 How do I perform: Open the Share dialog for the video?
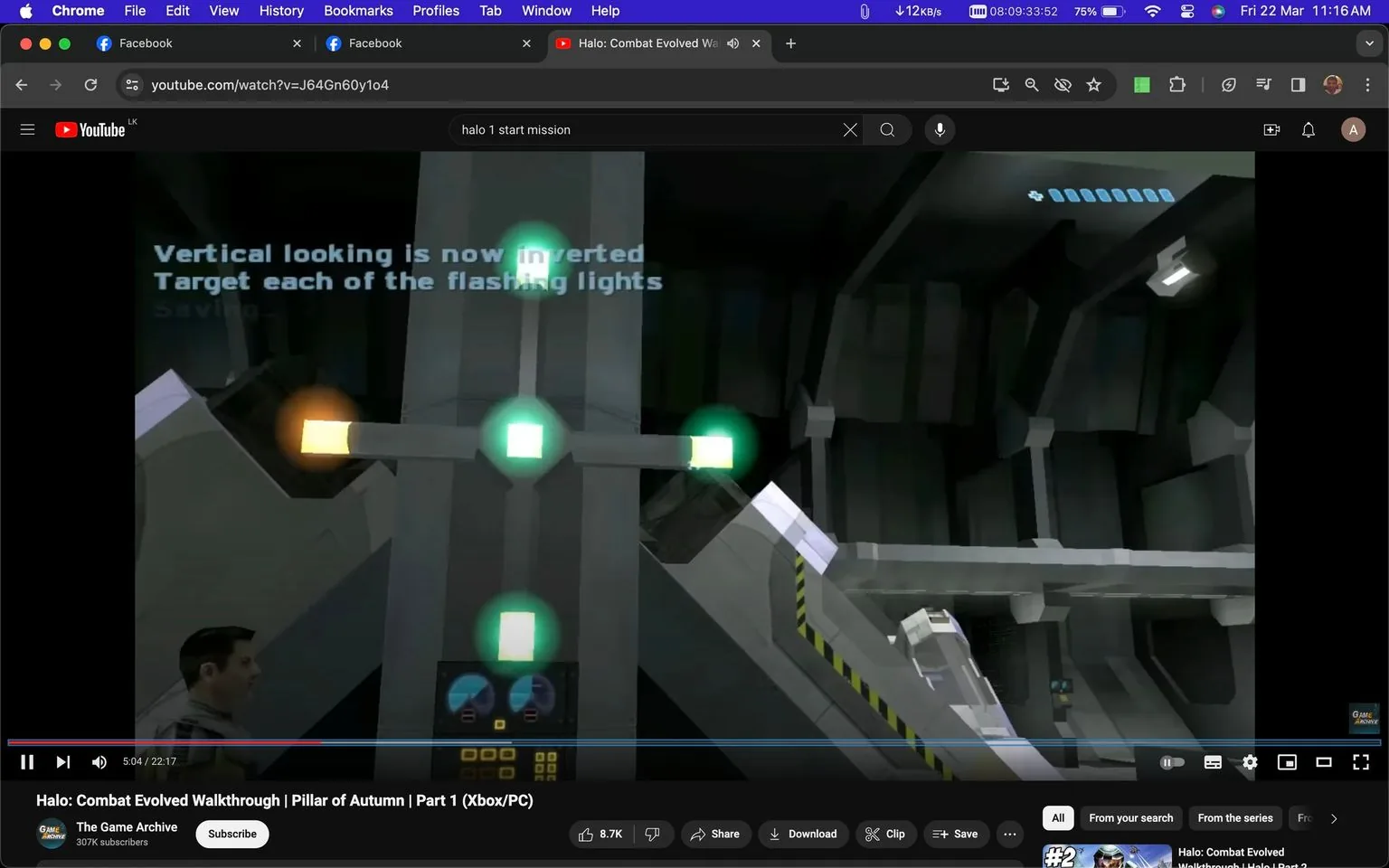point(715,834)
